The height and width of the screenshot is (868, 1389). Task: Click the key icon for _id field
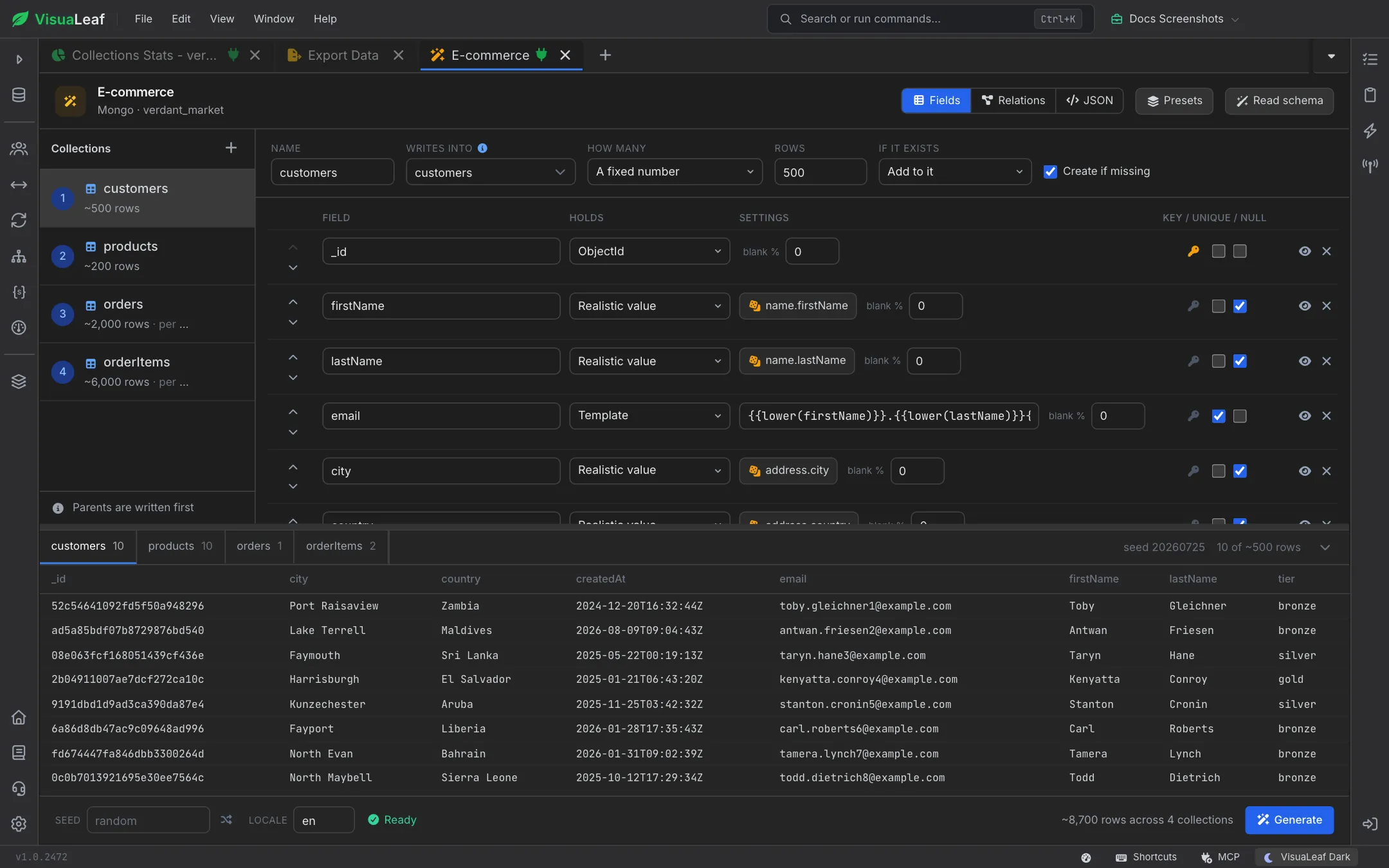click(1194, 251)
